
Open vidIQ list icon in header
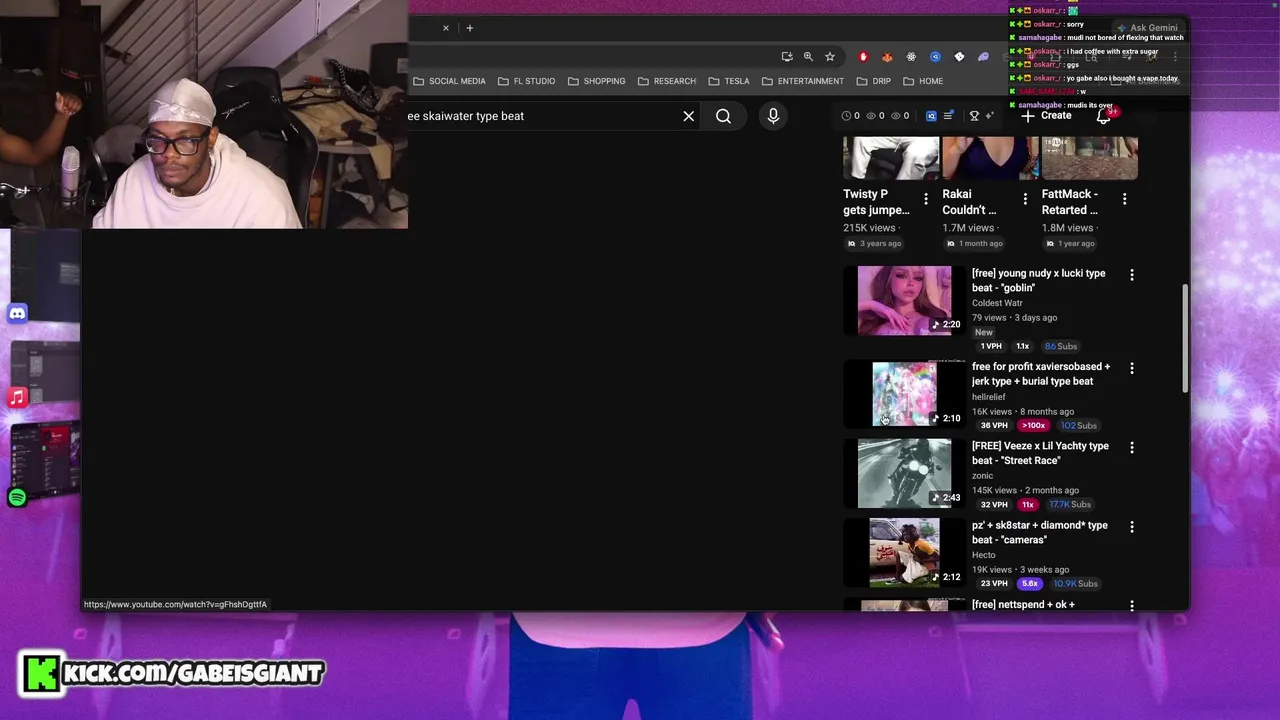click(948, 116)
